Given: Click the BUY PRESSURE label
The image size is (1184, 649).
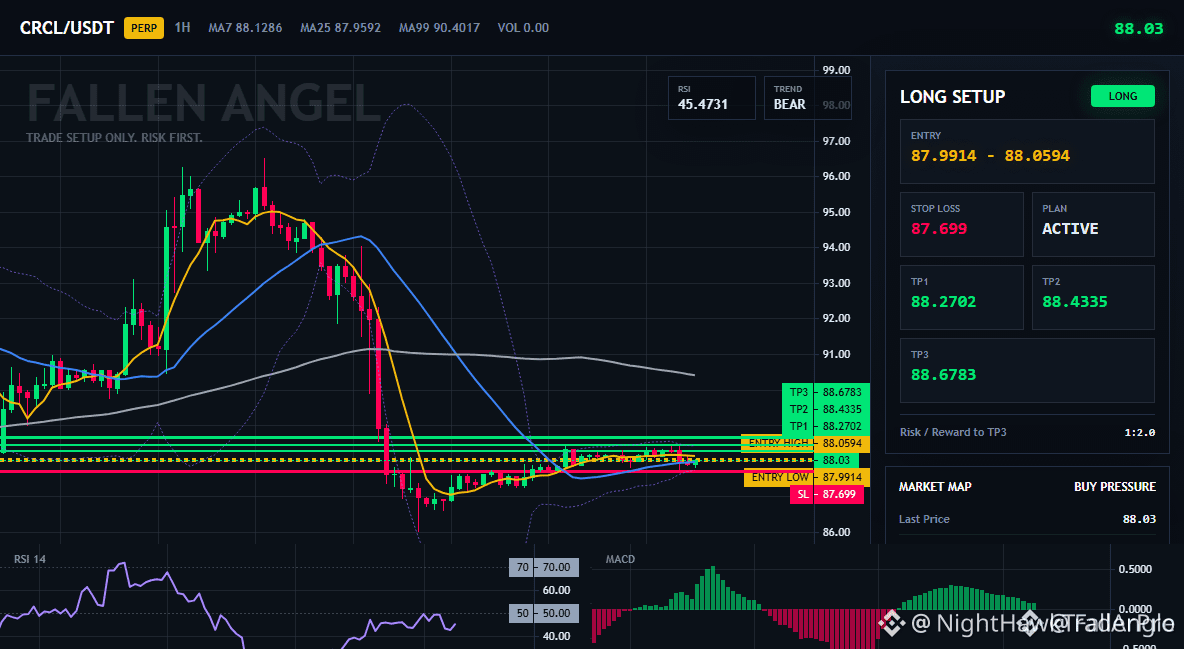Looking at the screenshot, I should [1115, 487].
